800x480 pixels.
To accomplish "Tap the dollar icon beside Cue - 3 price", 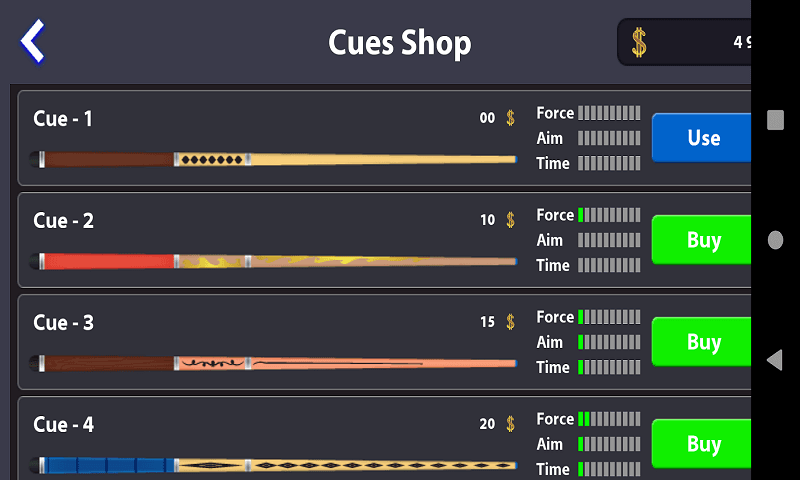I will (510, 322).
